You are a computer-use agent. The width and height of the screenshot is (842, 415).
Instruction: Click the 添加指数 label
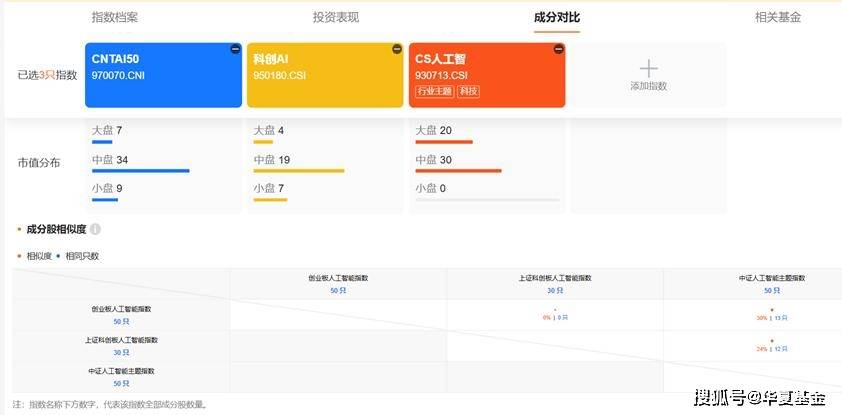[x=649, y=86]
